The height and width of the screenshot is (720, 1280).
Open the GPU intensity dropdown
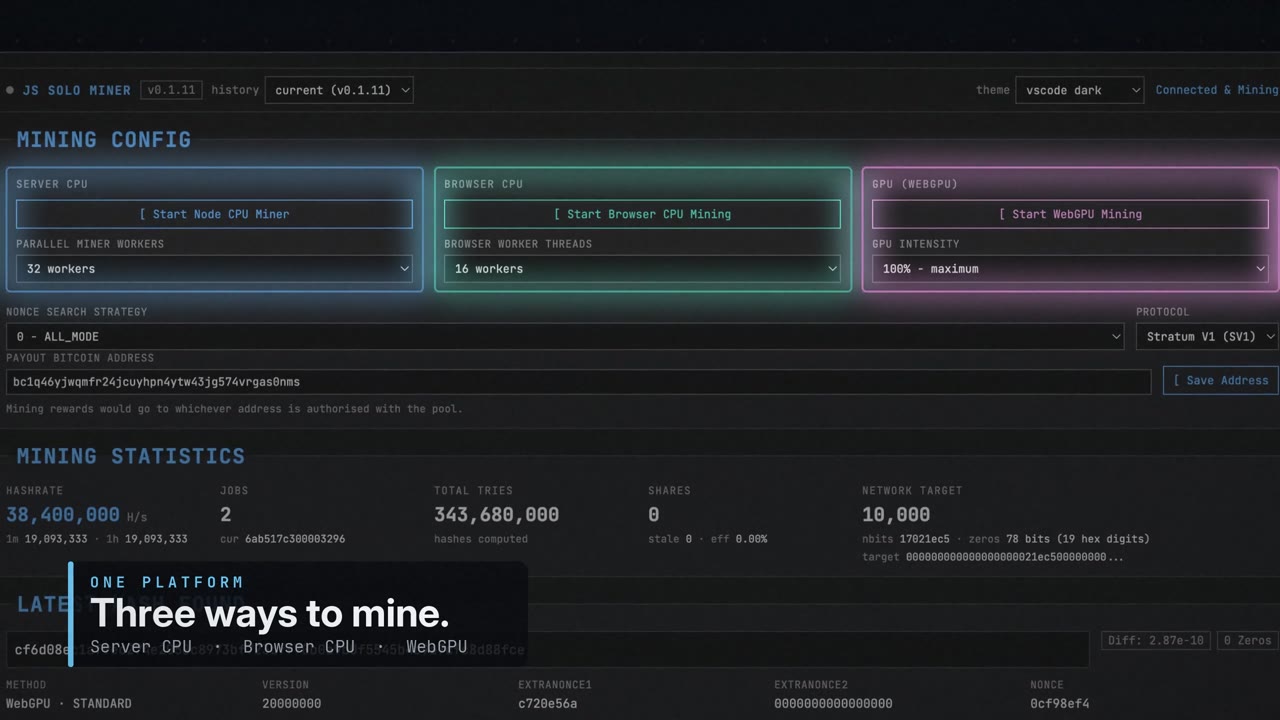coord(1070,269)
